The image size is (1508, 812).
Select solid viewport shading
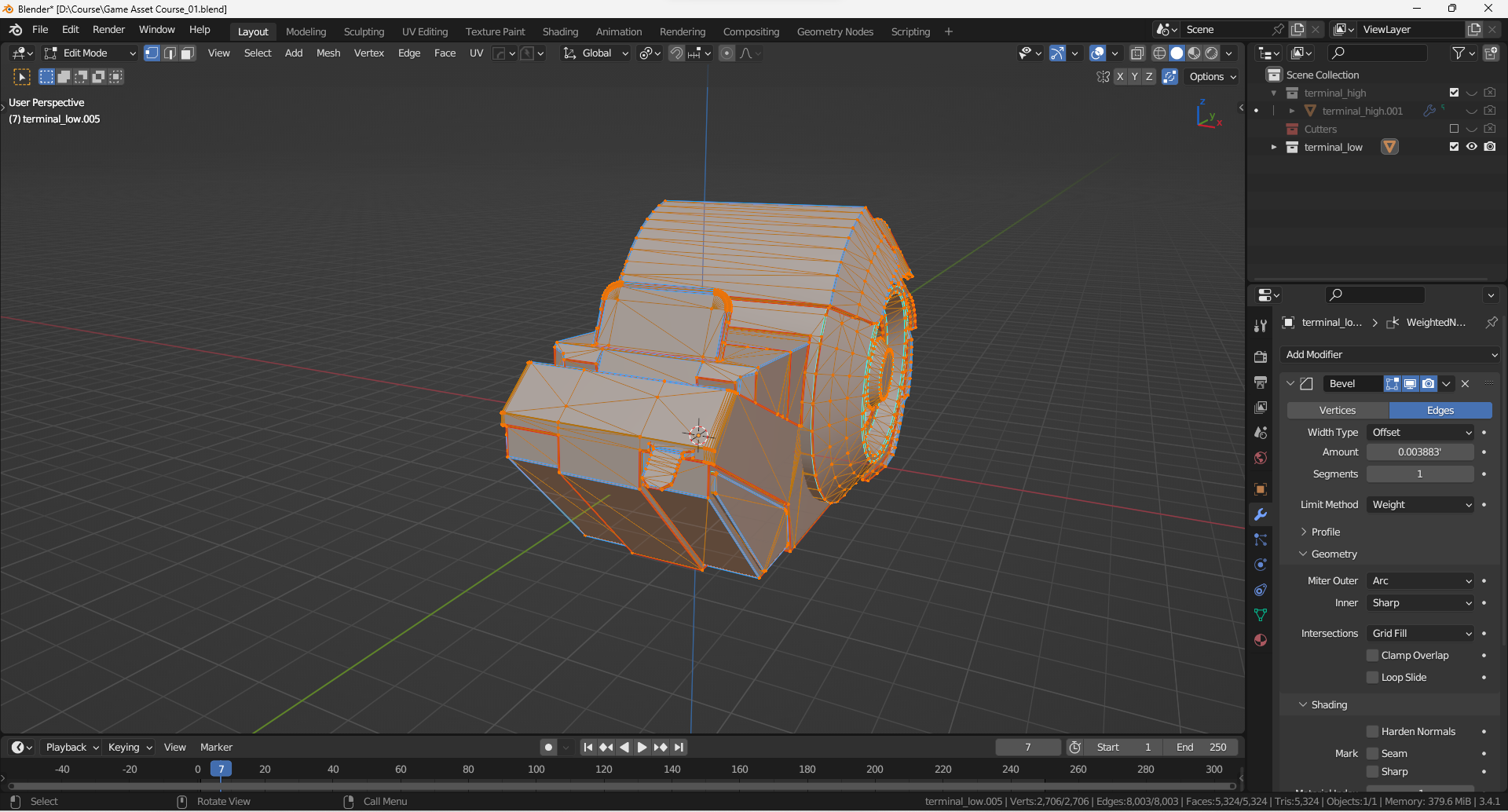[1177, 53]
